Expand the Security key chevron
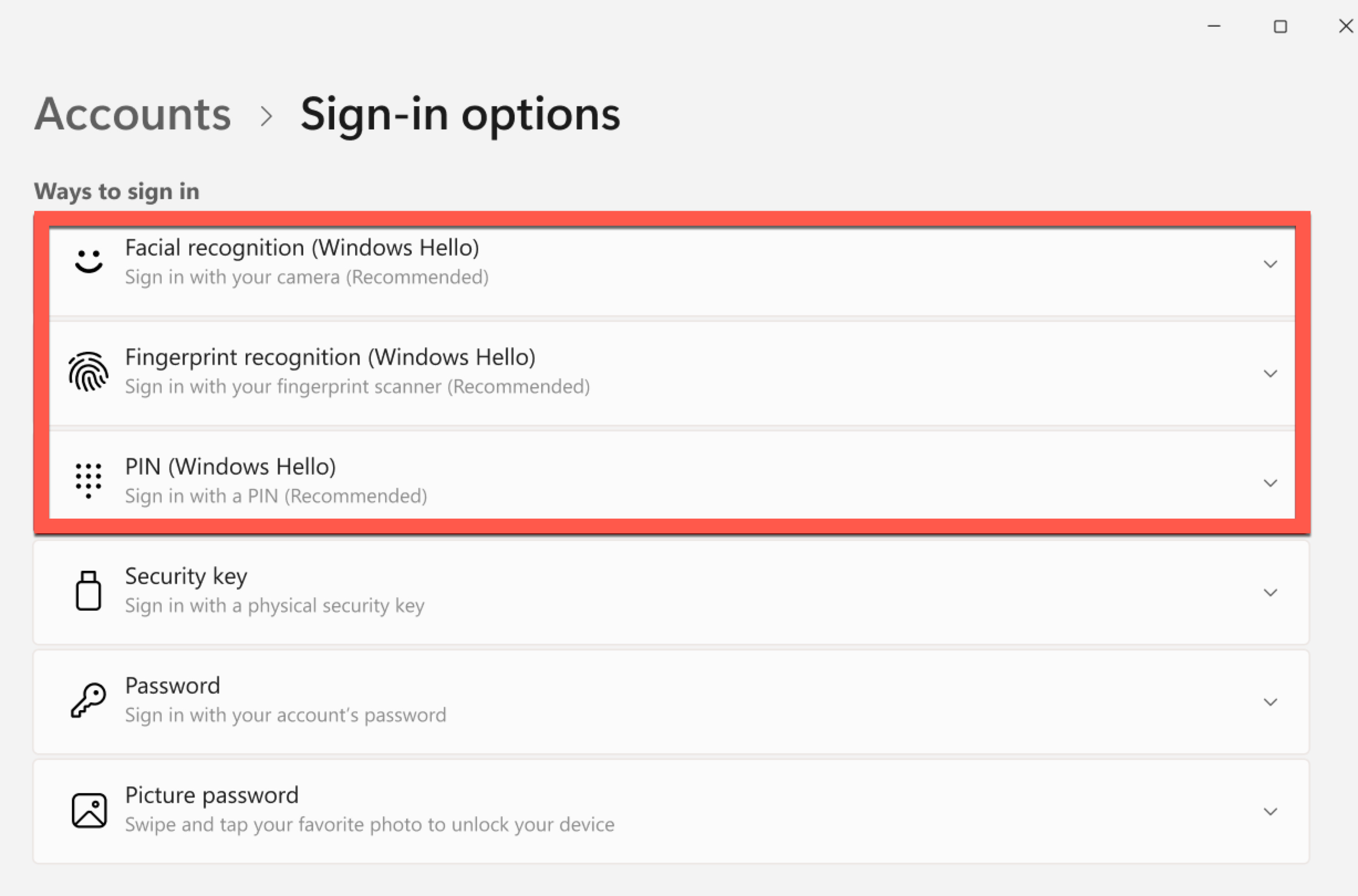 (x=1270, y=592)
